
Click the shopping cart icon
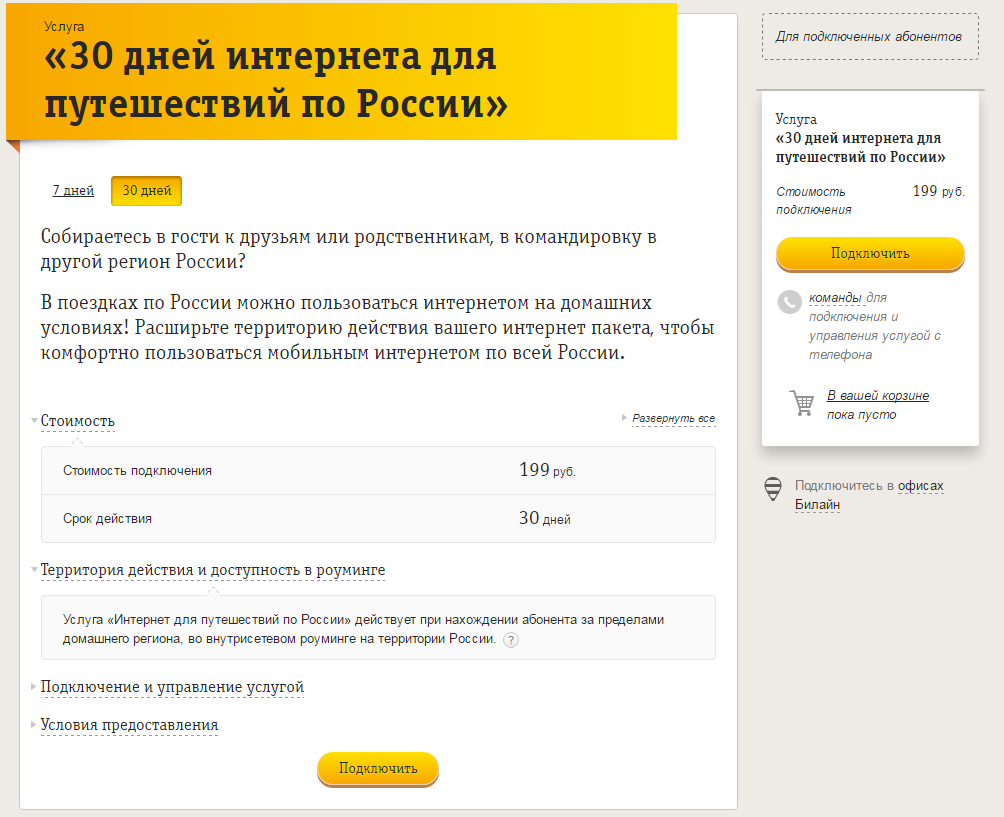[802, 403]
